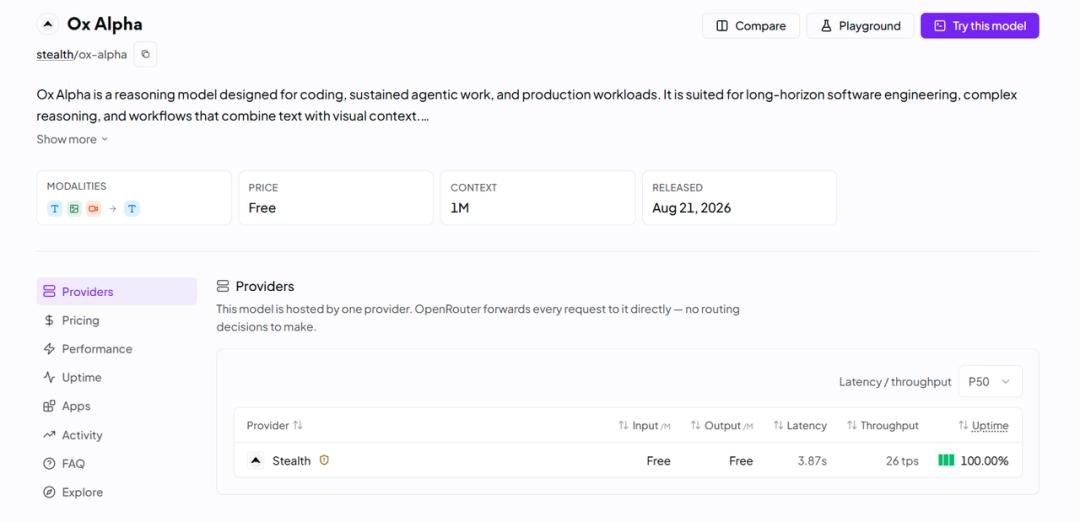Sort providers by Latency

pyautogui.click(x=800, y=426)
